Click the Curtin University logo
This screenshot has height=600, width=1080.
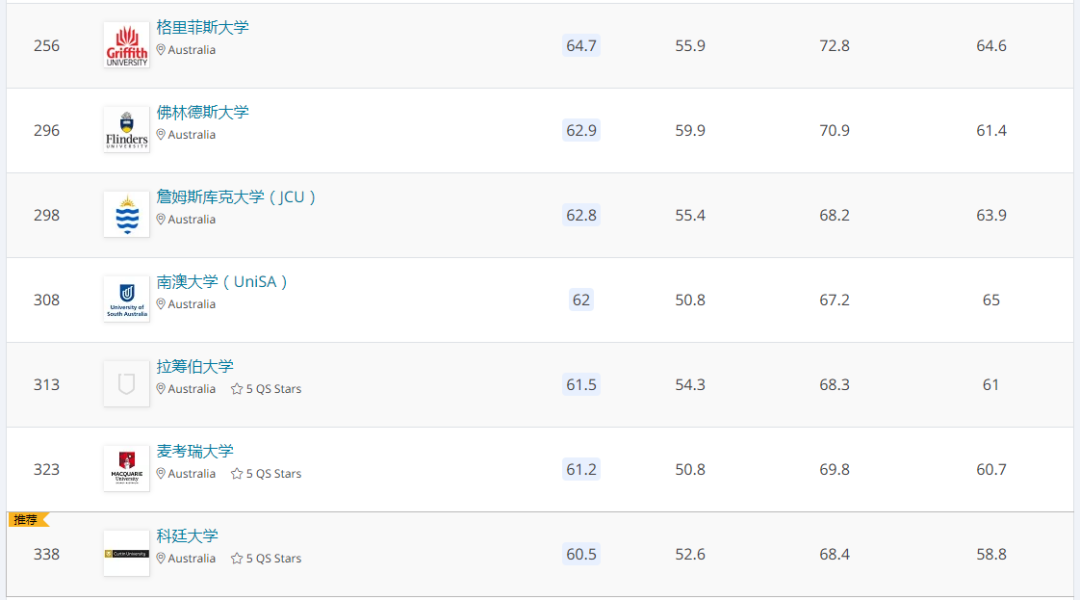(x=126, y=553)
